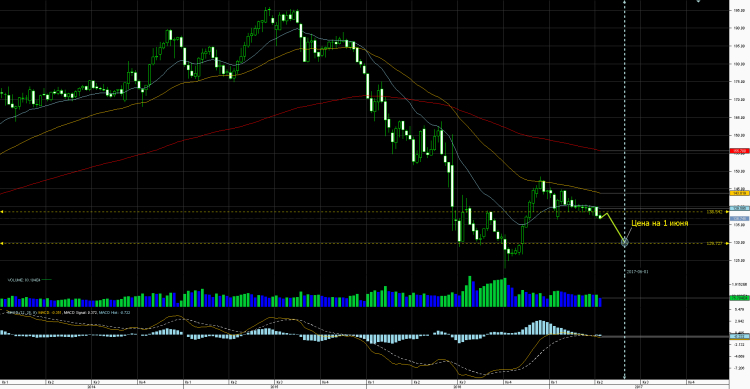Click the 2017 year label on time axis

point(639,387)
